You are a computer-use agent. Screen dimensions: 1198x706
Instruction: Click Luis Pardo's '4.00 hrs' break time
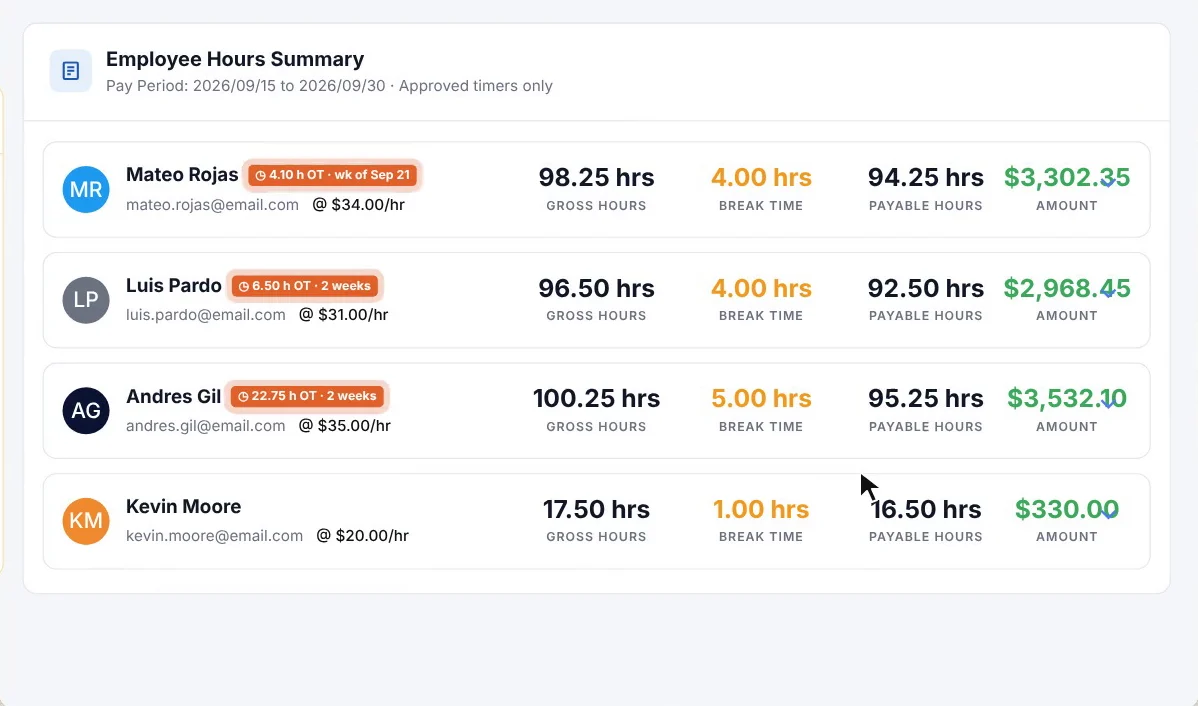(761, 288)
